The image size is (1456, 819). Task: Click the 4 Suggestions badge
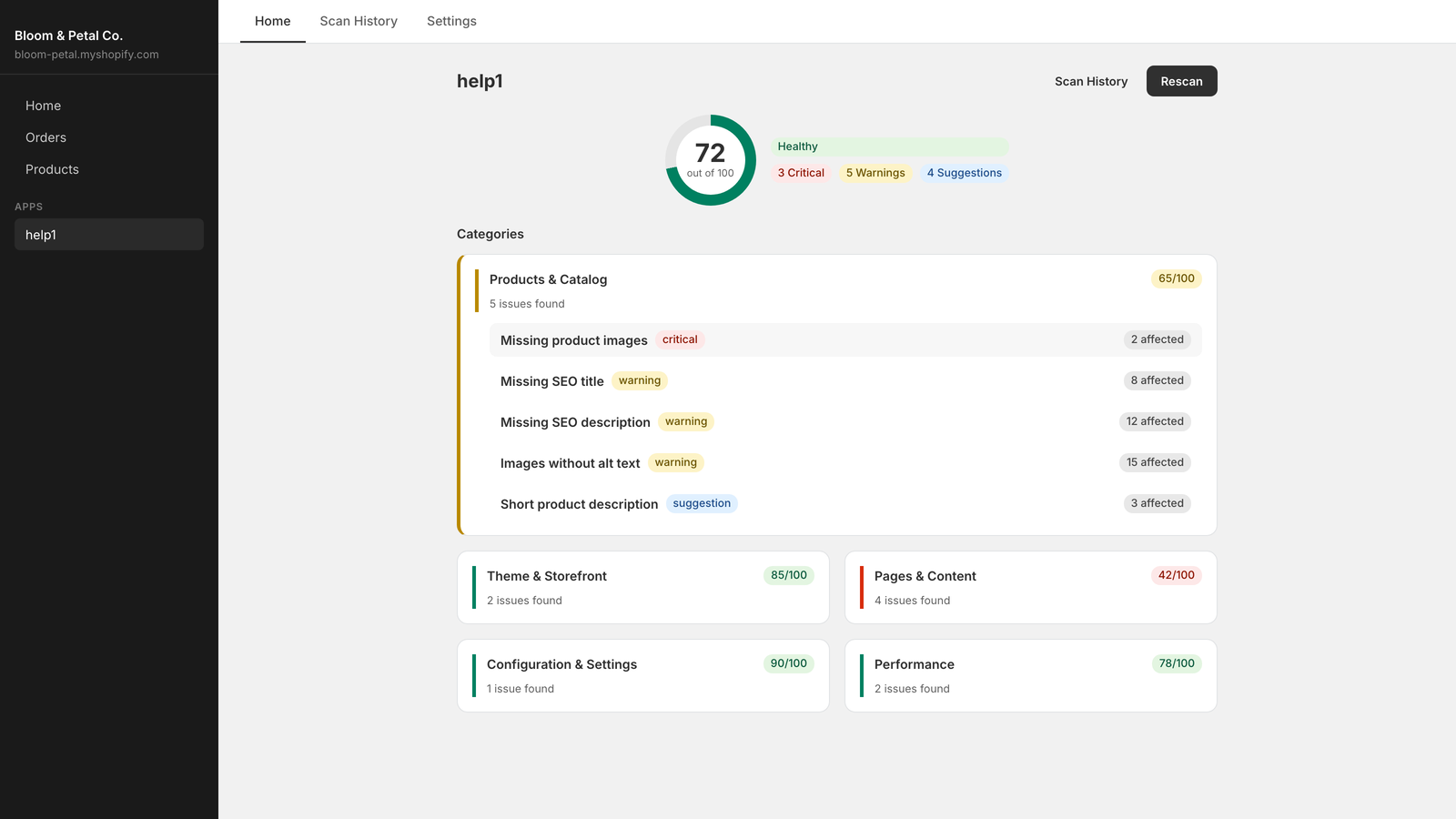[965, 173]
